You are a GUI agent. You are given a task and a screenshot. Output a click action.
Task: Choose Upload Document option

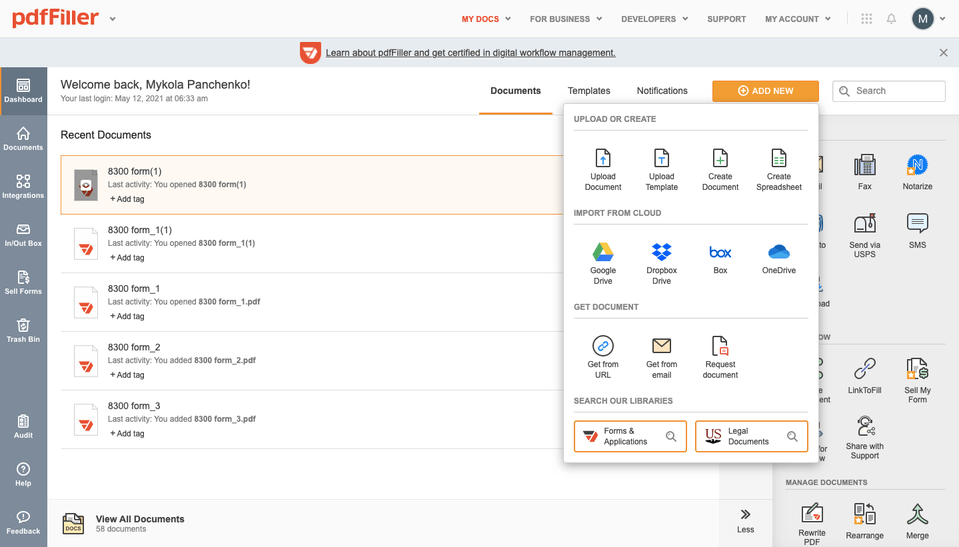click(603, 169)
